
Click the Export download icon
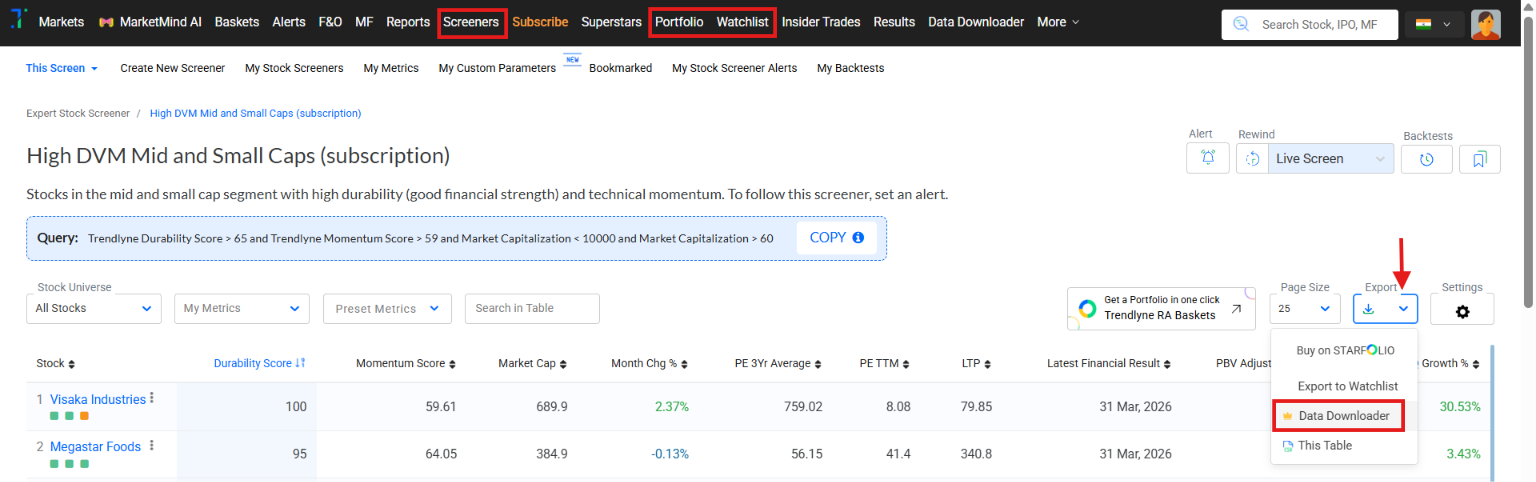click(1369, 309)
